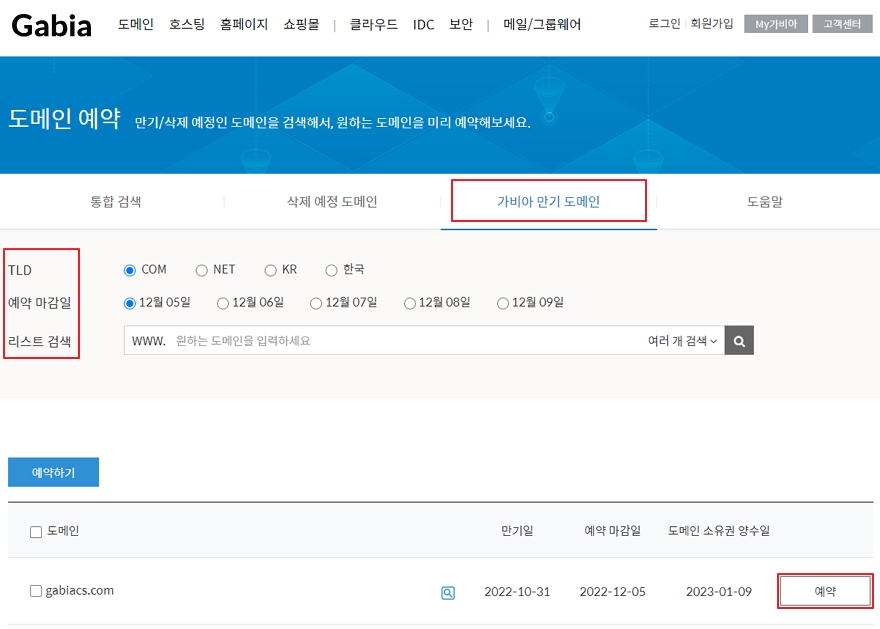Click expiry date 2022-10-31
Viewport: 880px width, 629px height.
tap(517, 592)
